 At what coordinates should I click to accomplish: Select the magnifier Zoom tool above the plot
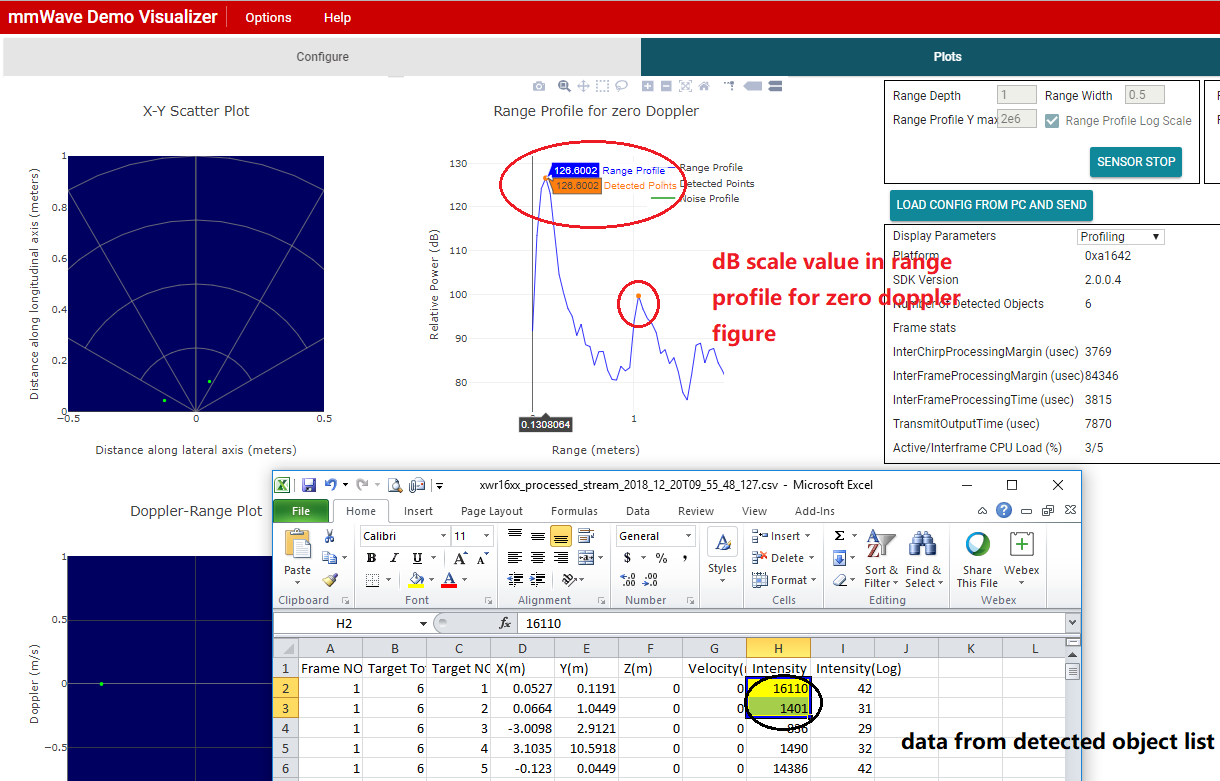tap(565, 87)
